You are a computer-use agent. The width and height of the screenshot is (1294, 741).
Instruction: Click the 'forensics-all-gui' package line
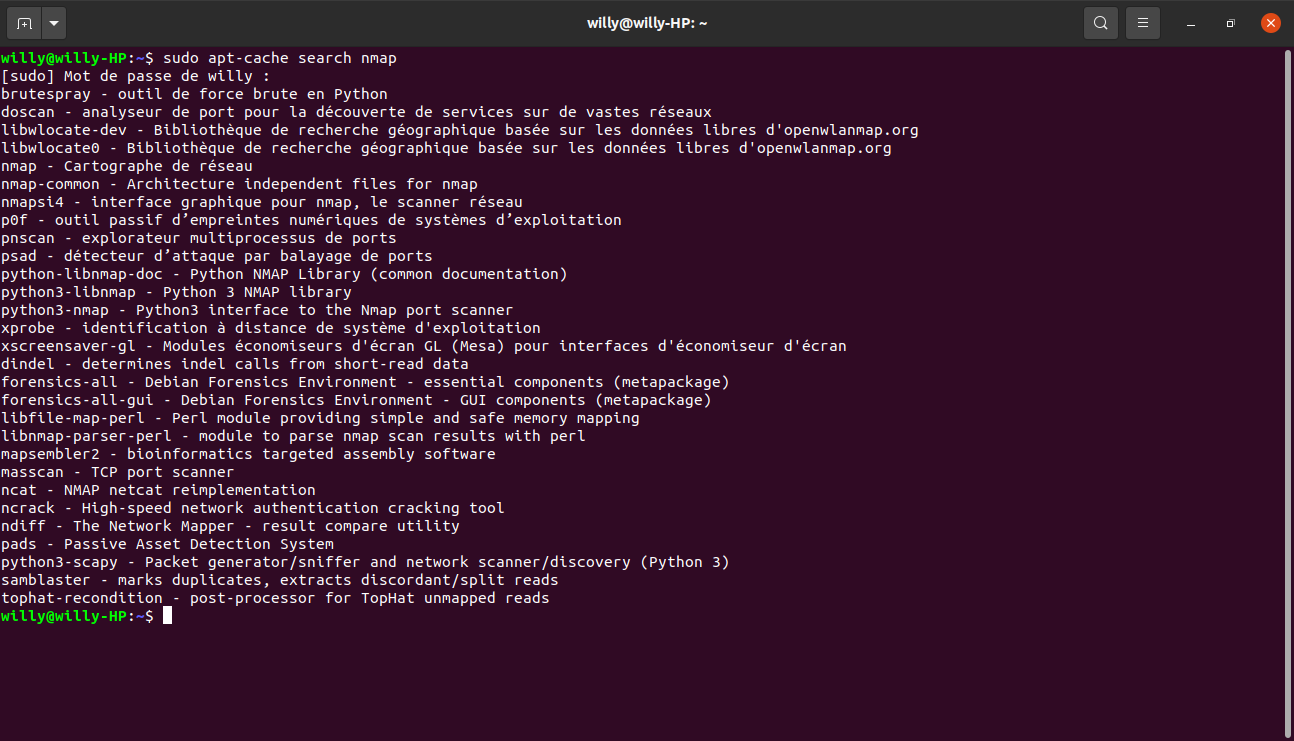point(356,400)
